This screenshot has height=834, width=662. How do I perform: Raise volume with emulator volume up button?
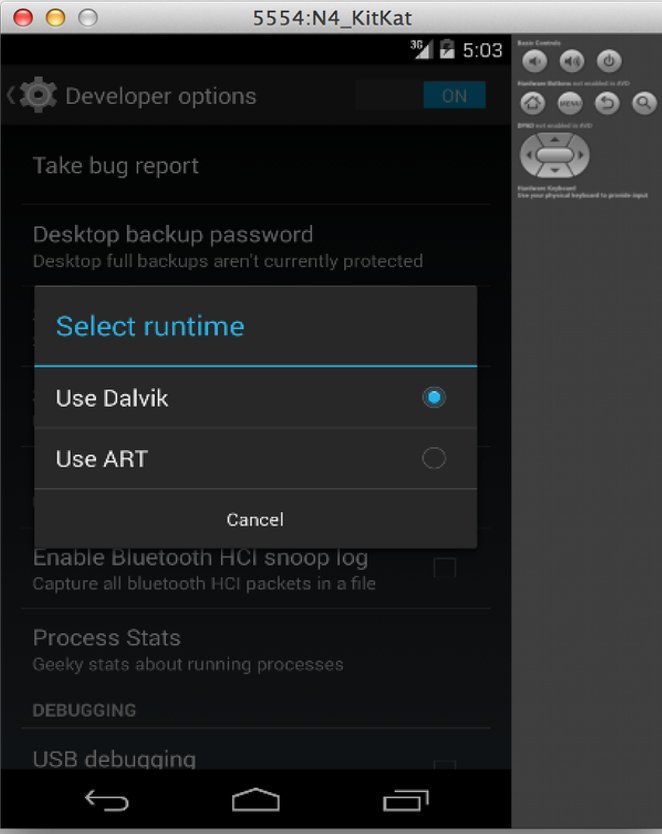[572, 62]
